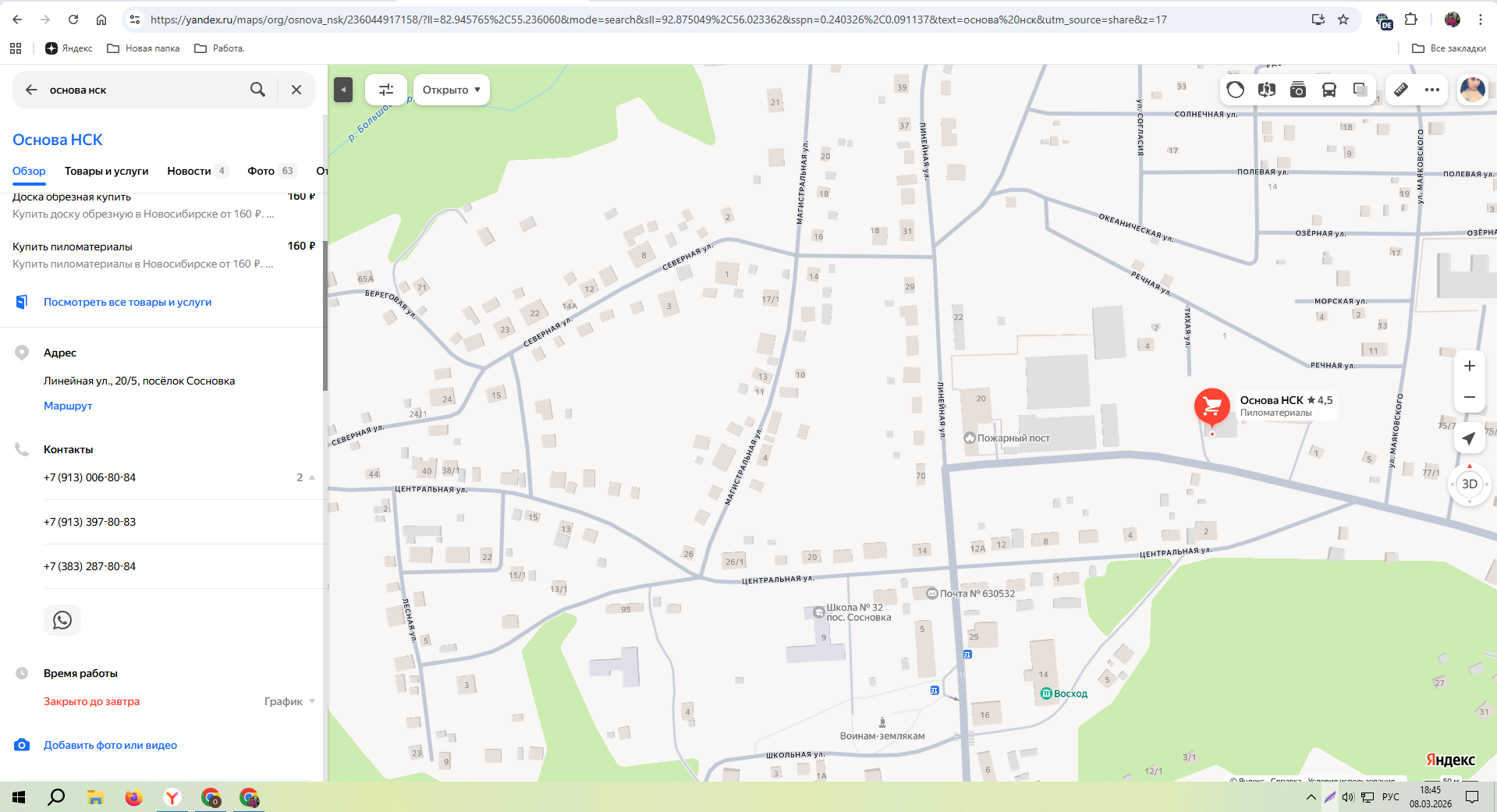Image resolution: width=1497 pixels, height=812 pixels.
Task: Click the my location arrow button
Action: tap(1470, 438)
